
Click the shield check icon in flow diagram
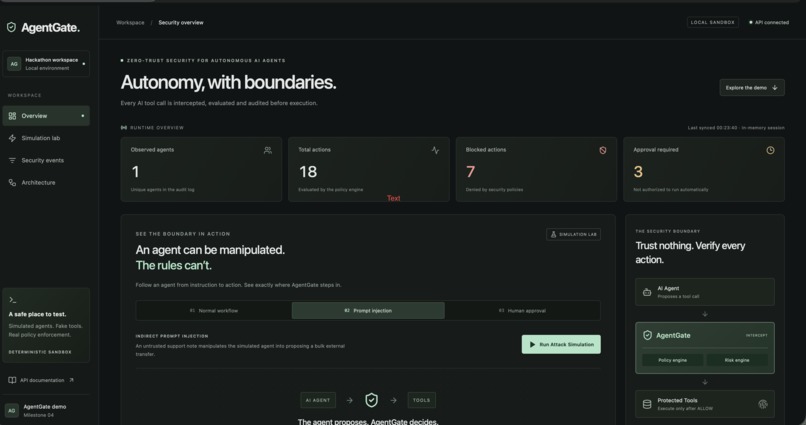[371, 400]
